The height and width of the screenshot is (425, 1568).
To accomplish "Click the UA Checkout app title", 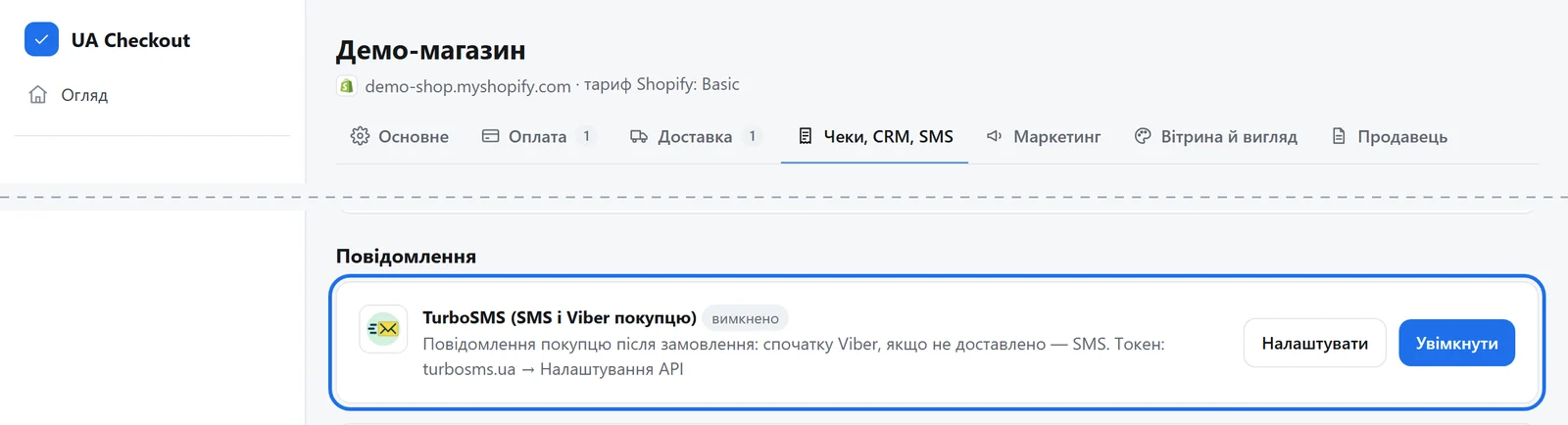I will (130, 40).
